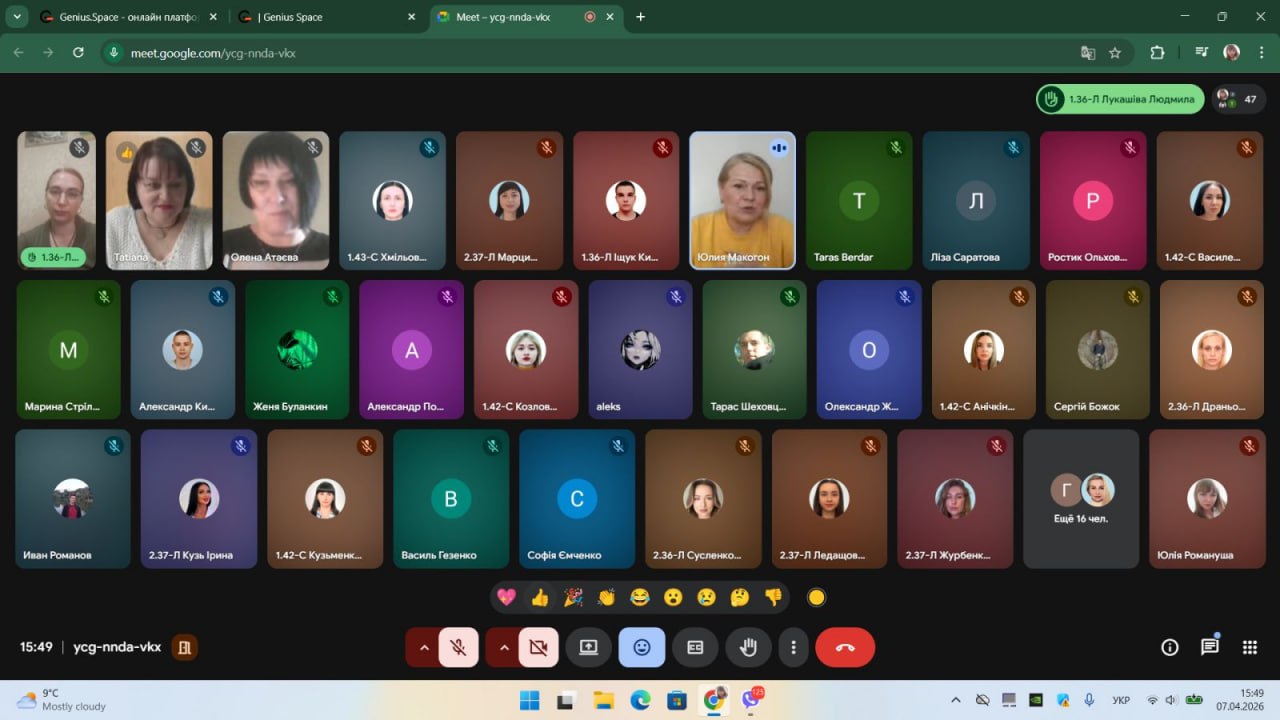Turn on closed captions

pos(695,648)
